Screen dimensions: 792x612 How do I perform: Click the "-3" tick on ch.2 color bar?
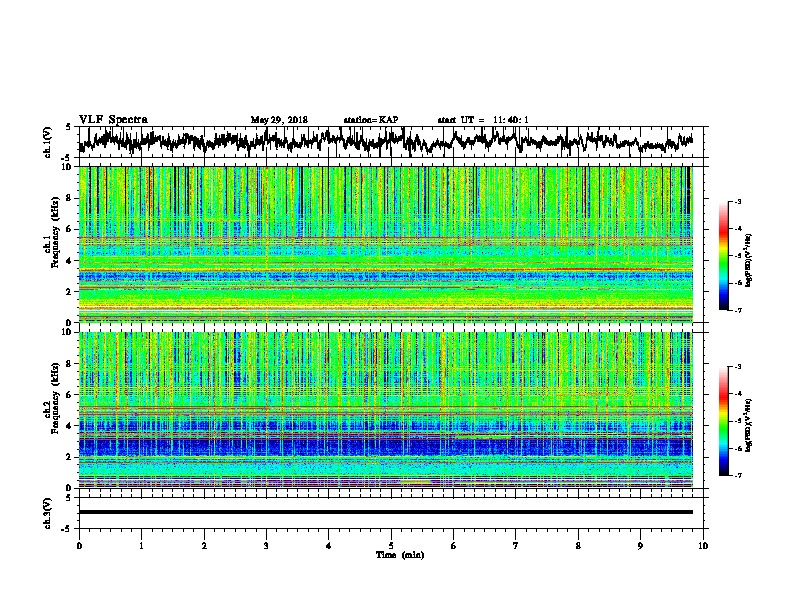click(738, 367)
